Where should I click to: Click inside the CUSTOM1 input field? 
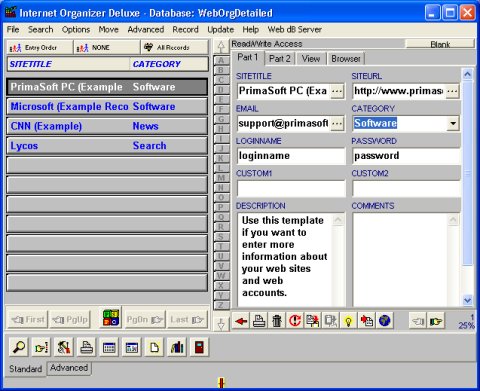[291, 188]
